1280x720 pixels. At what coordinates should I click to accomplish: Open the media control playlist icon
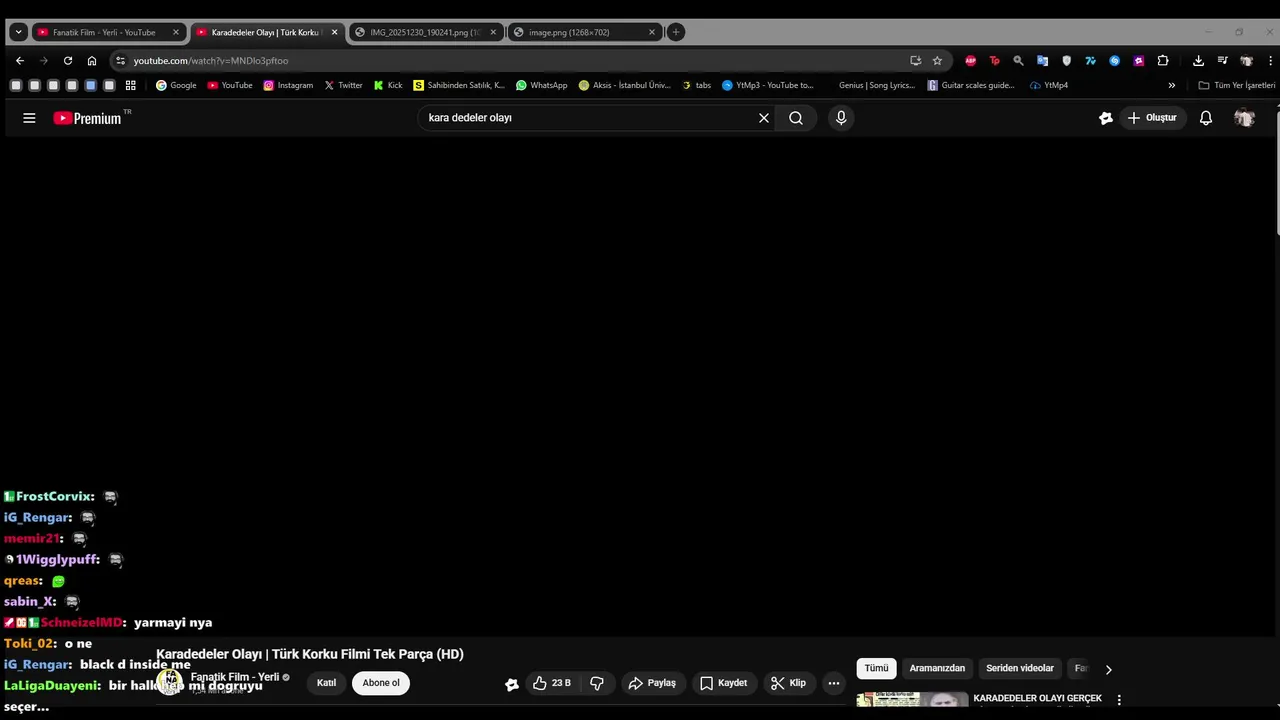click(x=1222, y=60)
